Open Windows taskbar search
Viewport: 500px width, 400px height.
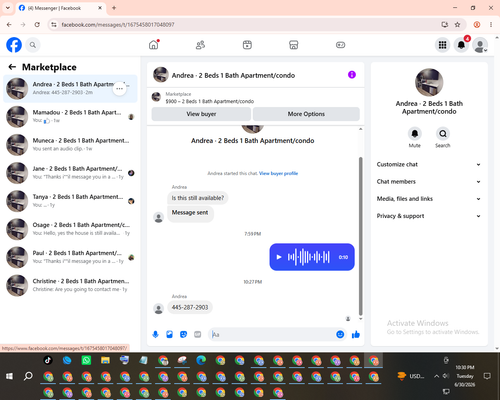coord(28,376)
